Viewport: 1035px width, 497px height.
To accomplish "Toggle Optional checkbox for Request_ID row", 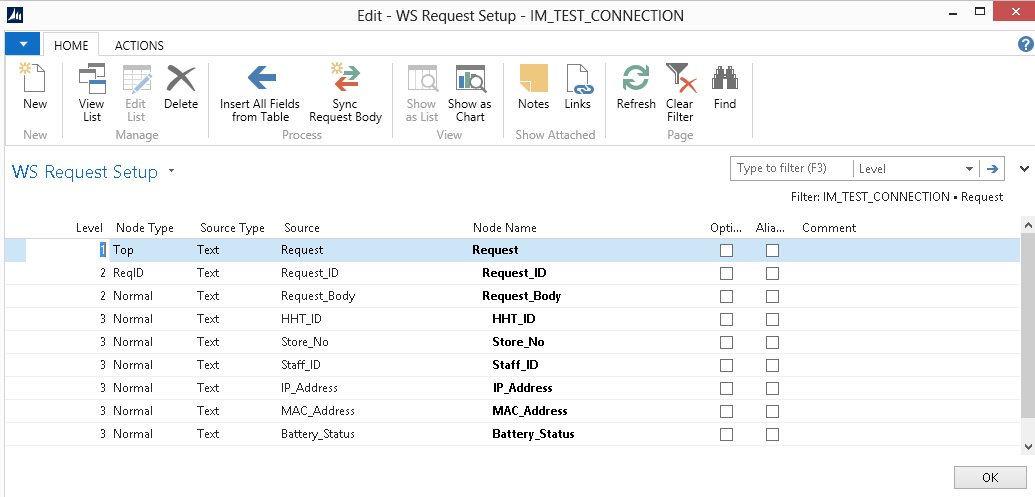I will tap(726, 273).
